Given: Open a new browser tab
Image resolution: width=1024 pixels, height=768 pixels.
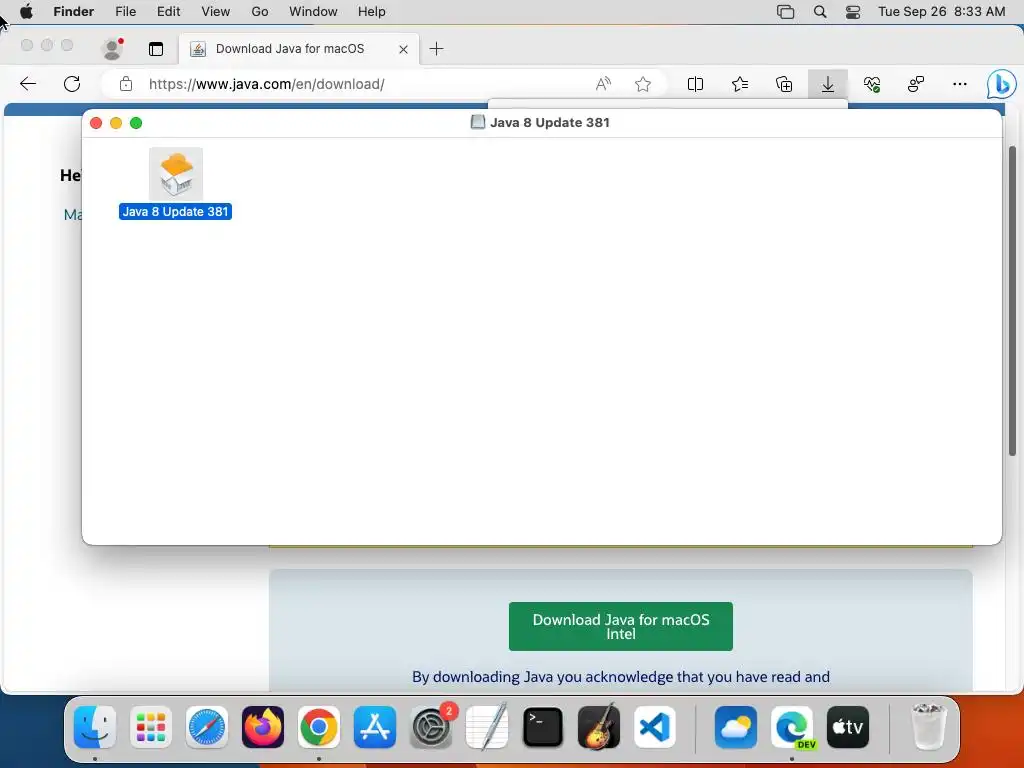Looking at the screenshot, I should (436, 48).
